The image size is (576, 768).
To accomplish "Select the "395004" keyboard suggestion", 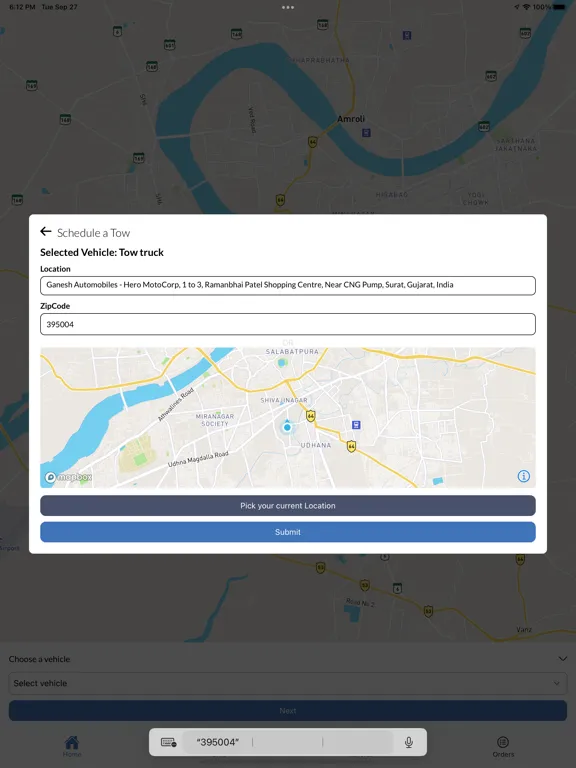I will pyautogui.click(x=217, y=743).
